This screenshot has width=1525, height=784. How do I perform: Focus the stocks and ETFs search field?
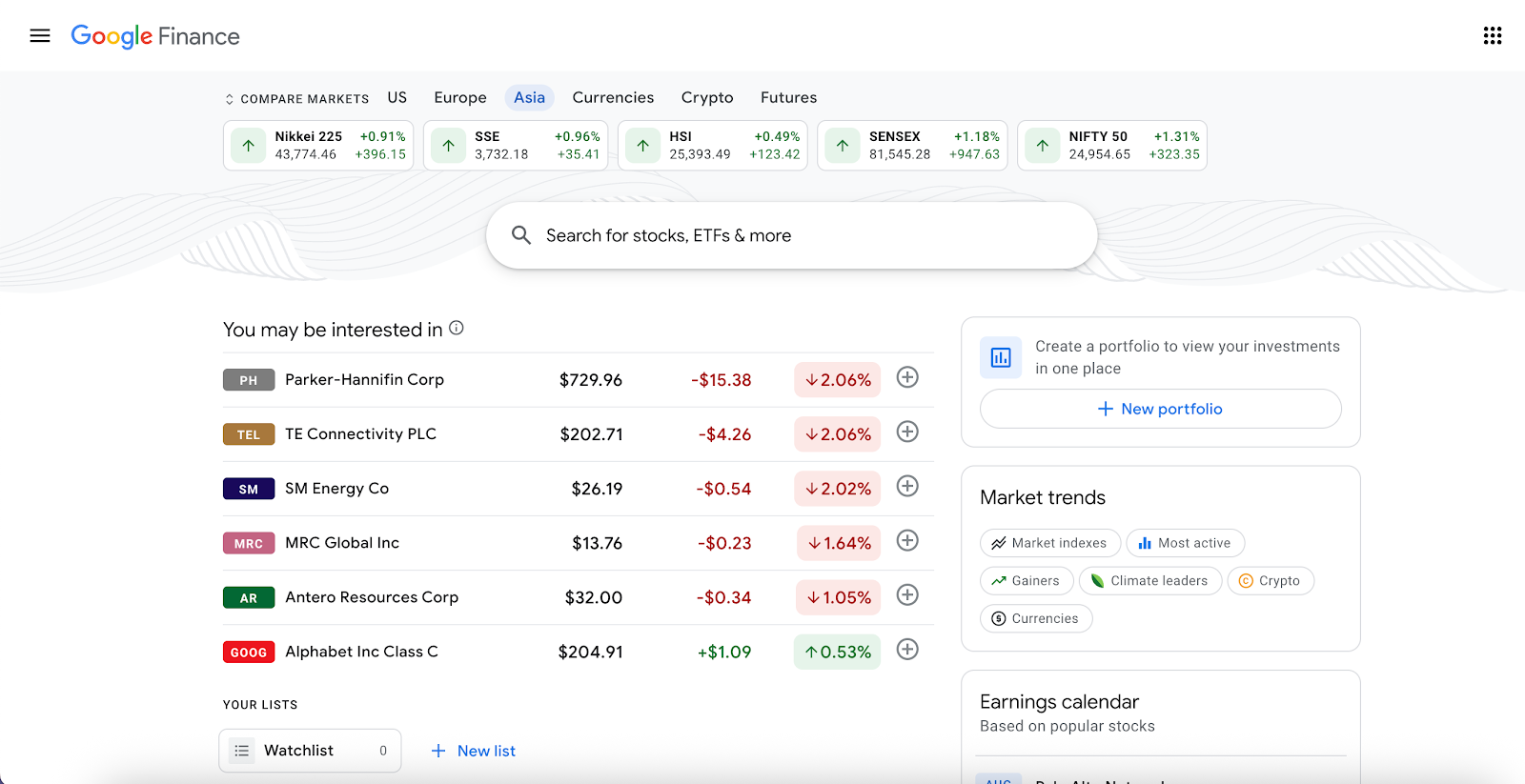coord(791,235)
